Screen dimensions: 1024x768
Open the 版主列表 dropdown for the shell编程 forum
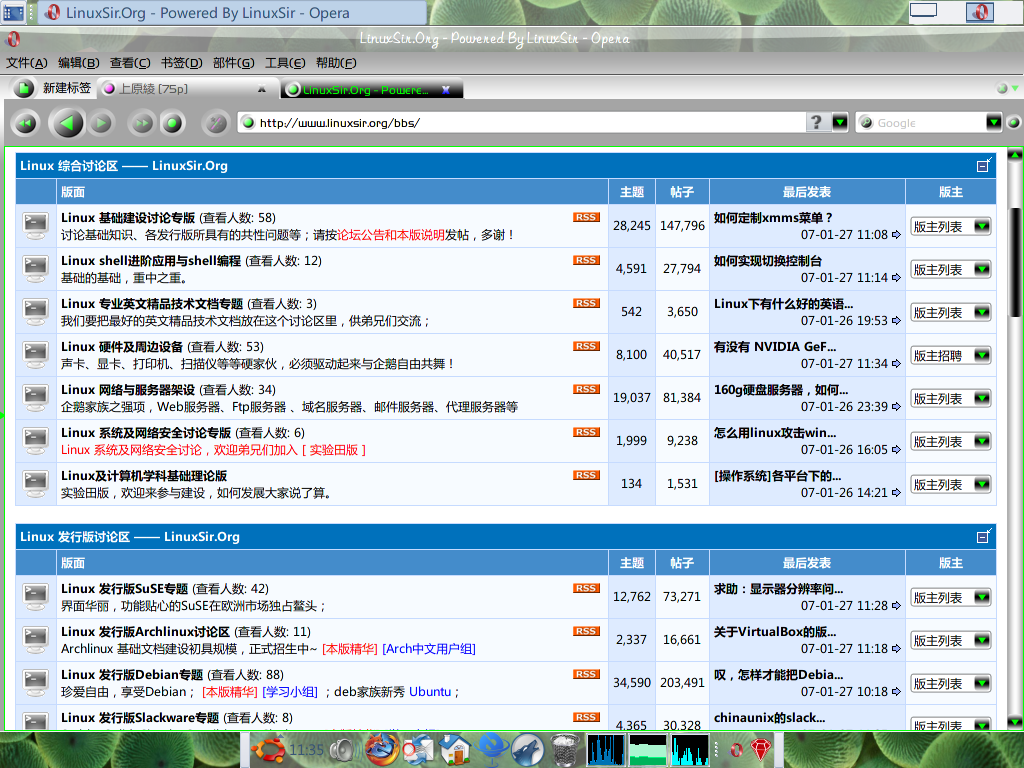pyautogui.click(x=951, y=270)
